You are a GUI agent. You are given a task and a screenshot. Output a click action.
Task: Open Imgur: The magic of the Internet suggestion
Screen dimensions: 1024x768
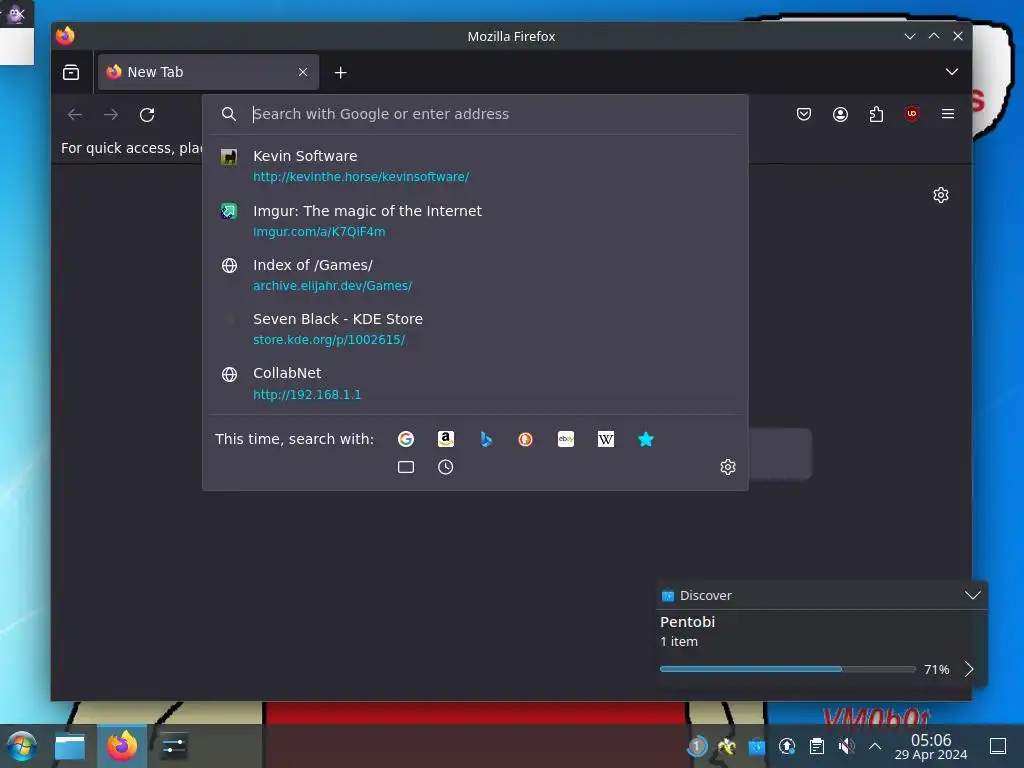(x=475, y=221)
